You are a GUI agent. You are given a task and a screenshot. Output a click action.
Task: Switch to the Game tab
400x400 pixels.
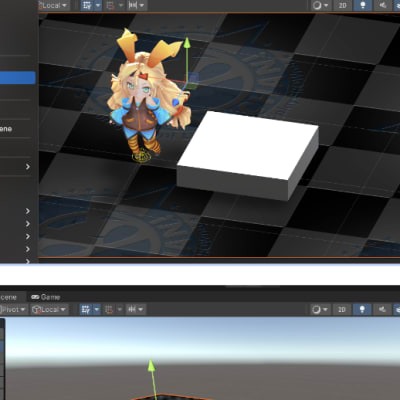point(46,297)
